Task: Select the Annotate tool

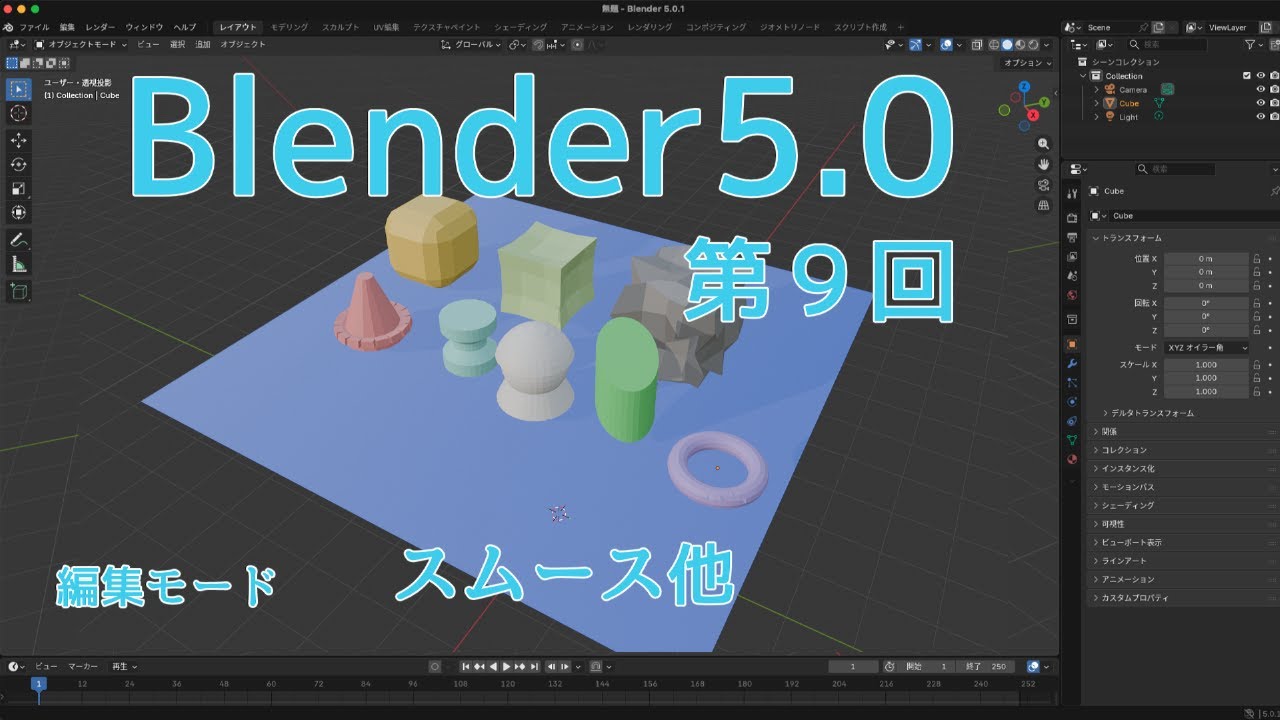Action: 18,240
